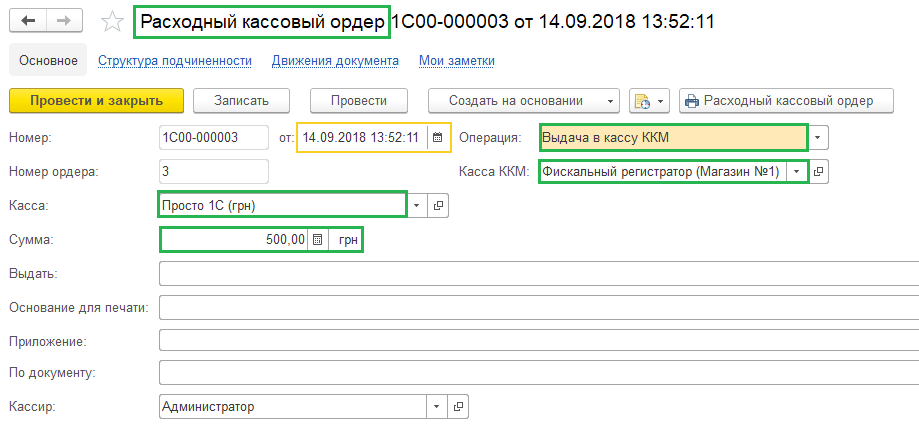Click the Приложение input field

click(539, 341)
